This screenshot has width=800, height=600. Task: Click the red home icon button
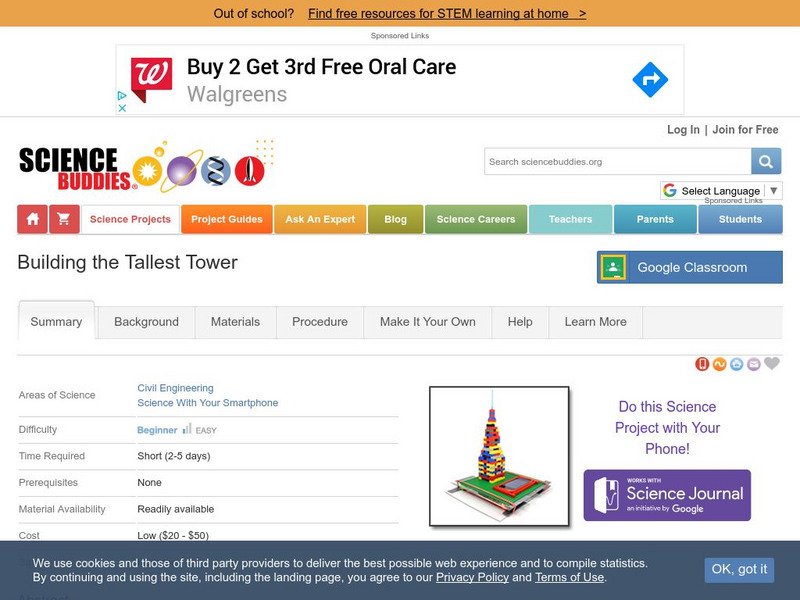(x=33, y=219)
